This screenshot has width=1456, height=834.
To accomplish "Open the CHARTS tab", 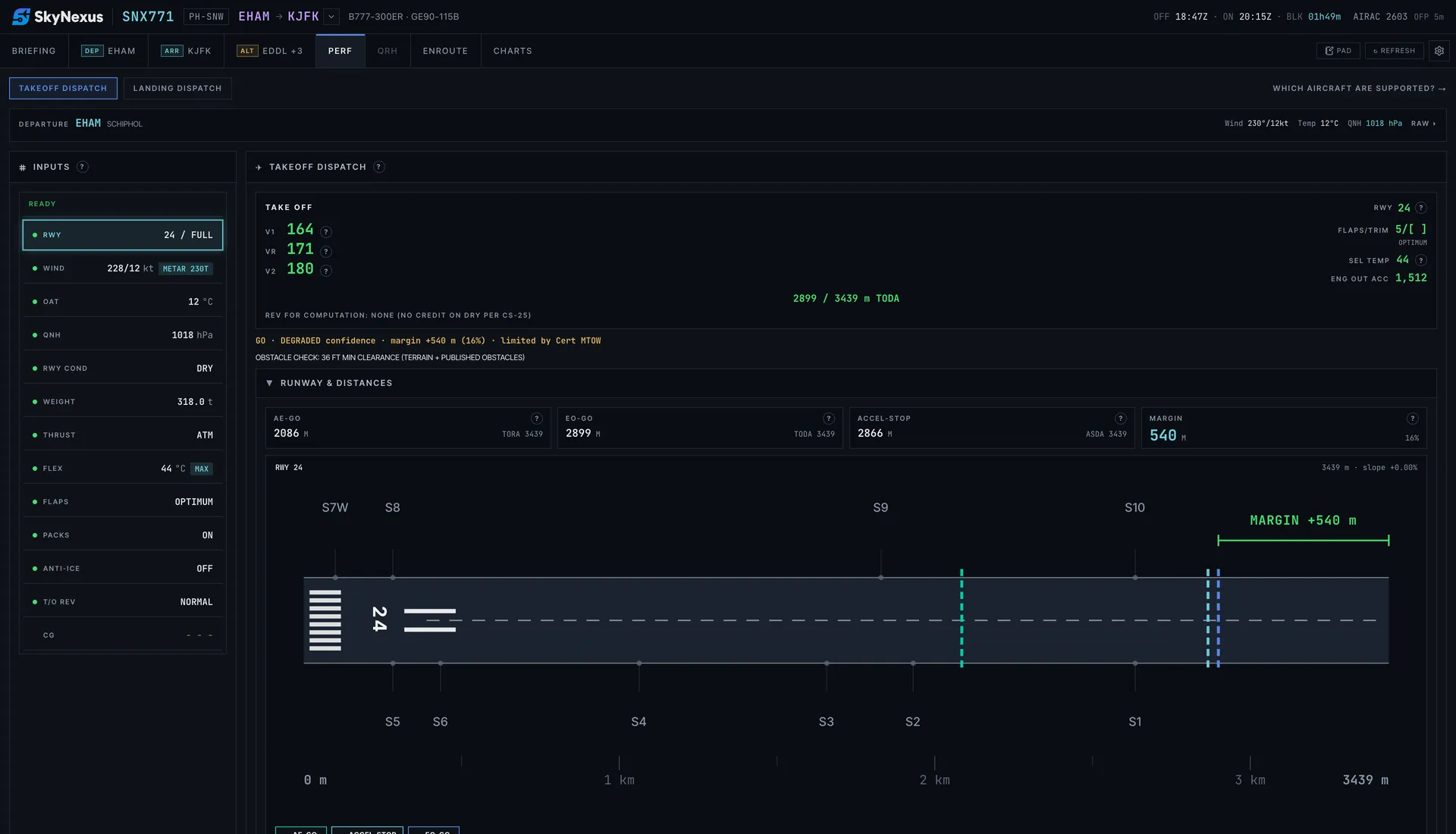I will [513, 51].
